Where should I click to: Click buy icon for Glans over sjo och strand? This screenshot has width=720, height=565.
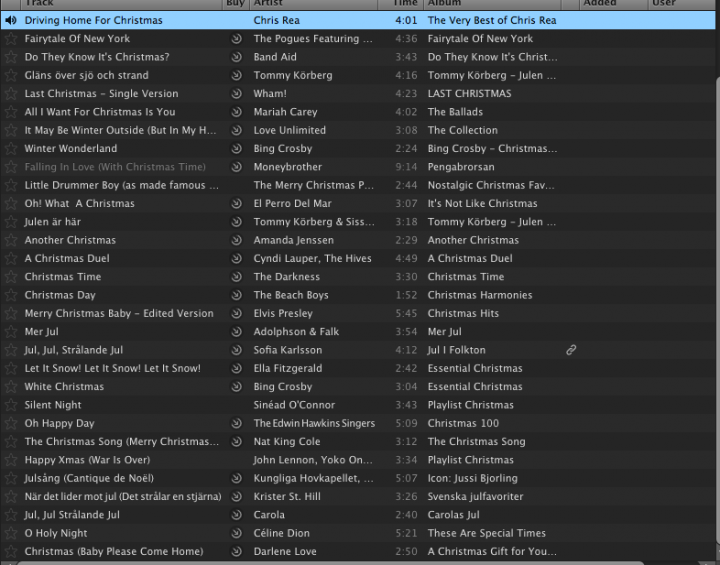coord(236,75)
